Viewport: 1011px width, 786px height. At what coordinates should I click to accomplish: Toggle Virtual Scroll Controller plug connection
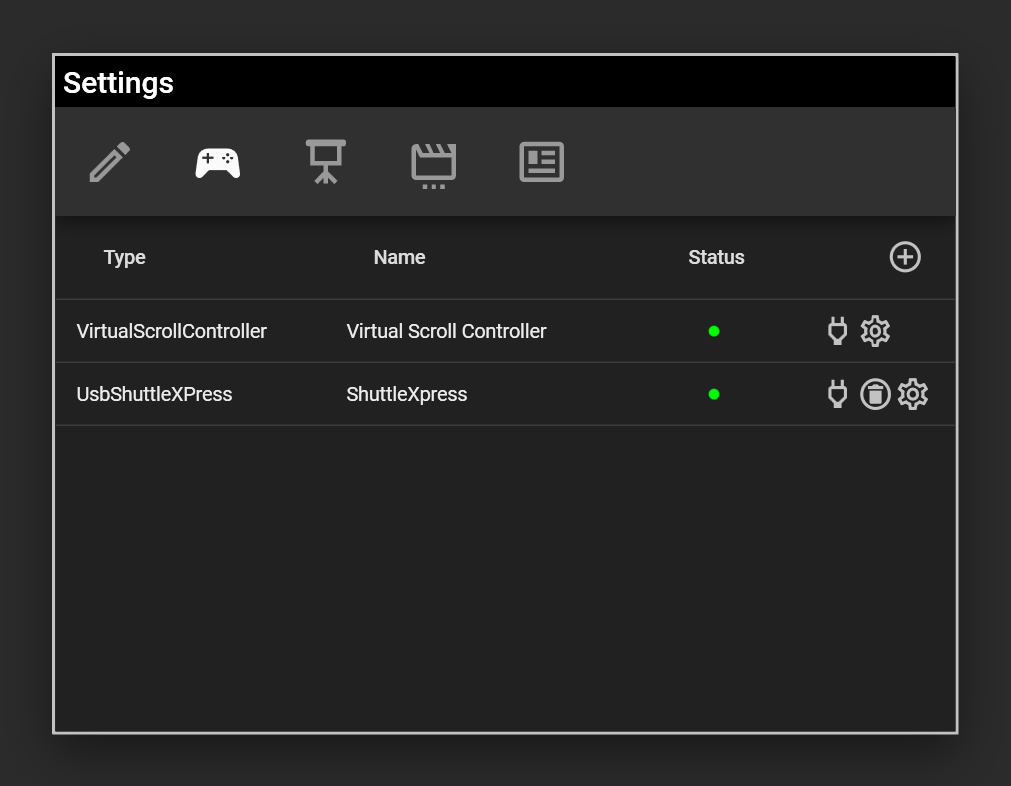click(x=838, y=331)
